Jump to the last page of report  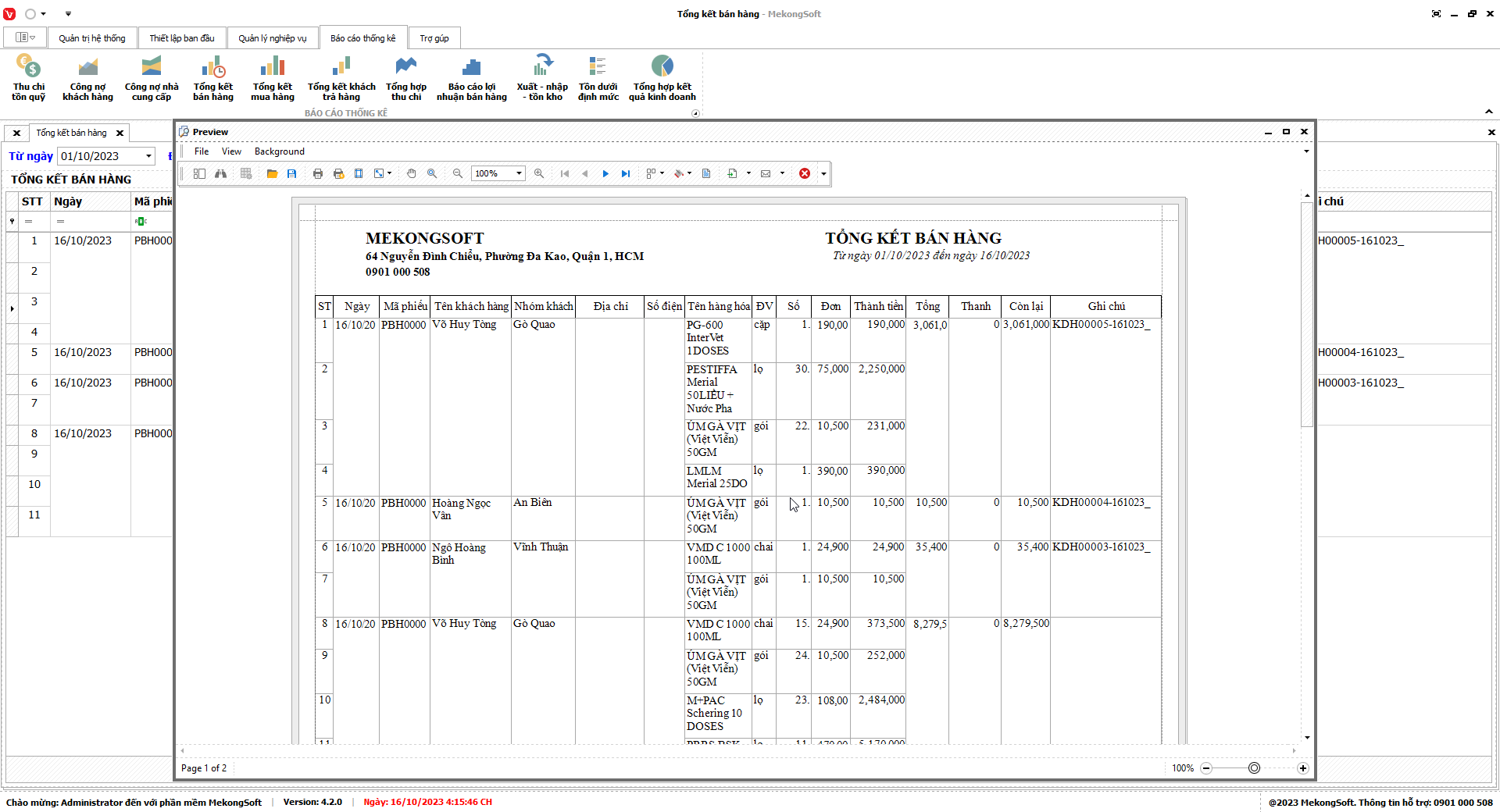tap(625, 173)
